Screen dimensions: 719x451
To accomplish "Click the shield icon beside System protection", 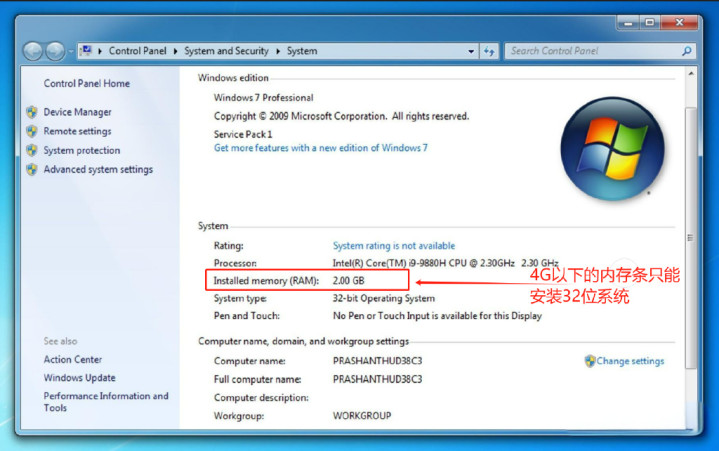I will click(32, 150).
